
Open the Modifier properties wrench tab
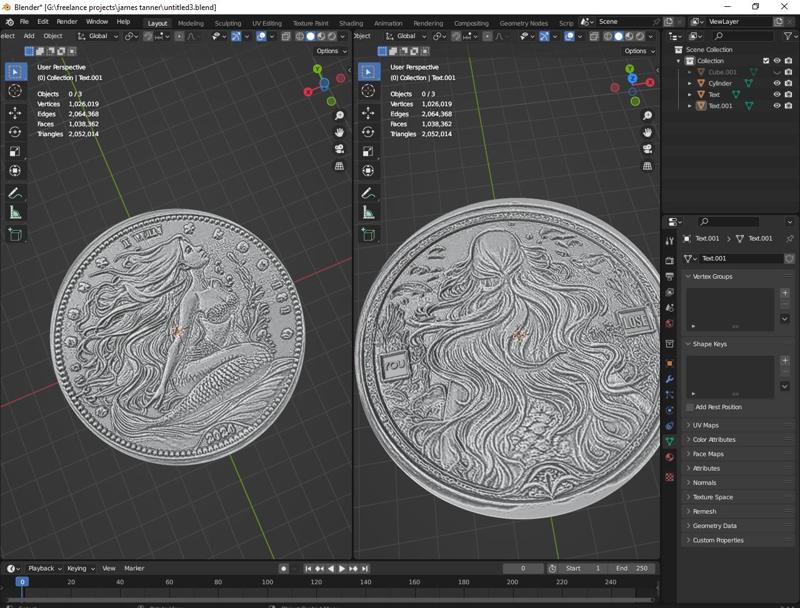click(669, 379)
